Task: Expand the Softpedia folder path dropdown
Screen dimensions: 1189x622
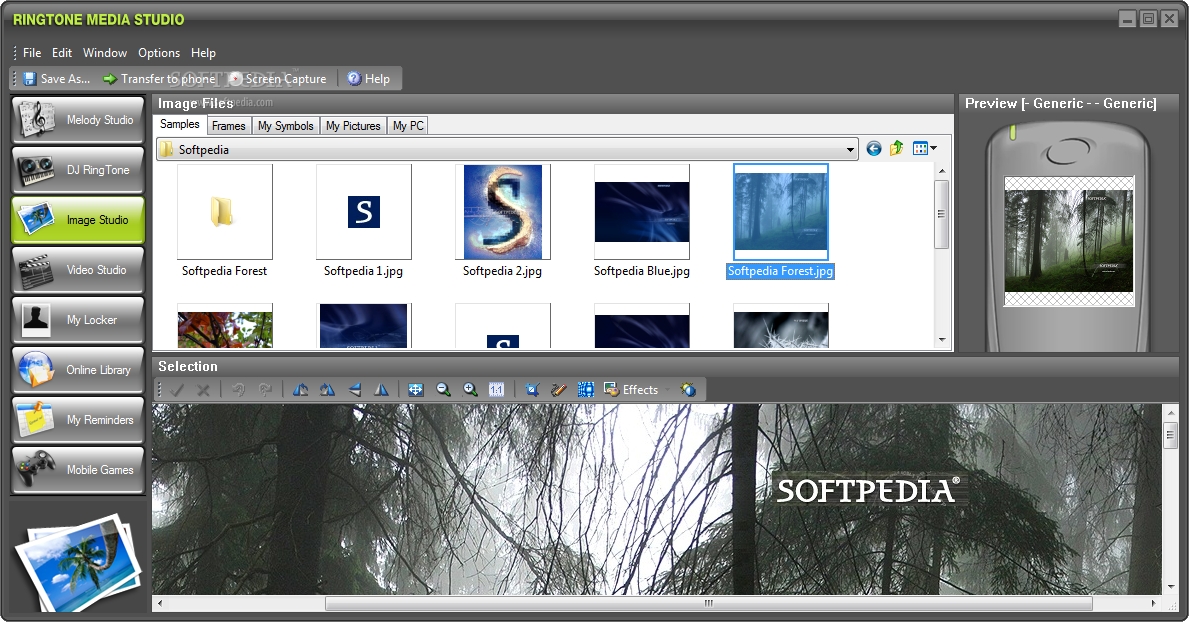Action: (850, 149)
